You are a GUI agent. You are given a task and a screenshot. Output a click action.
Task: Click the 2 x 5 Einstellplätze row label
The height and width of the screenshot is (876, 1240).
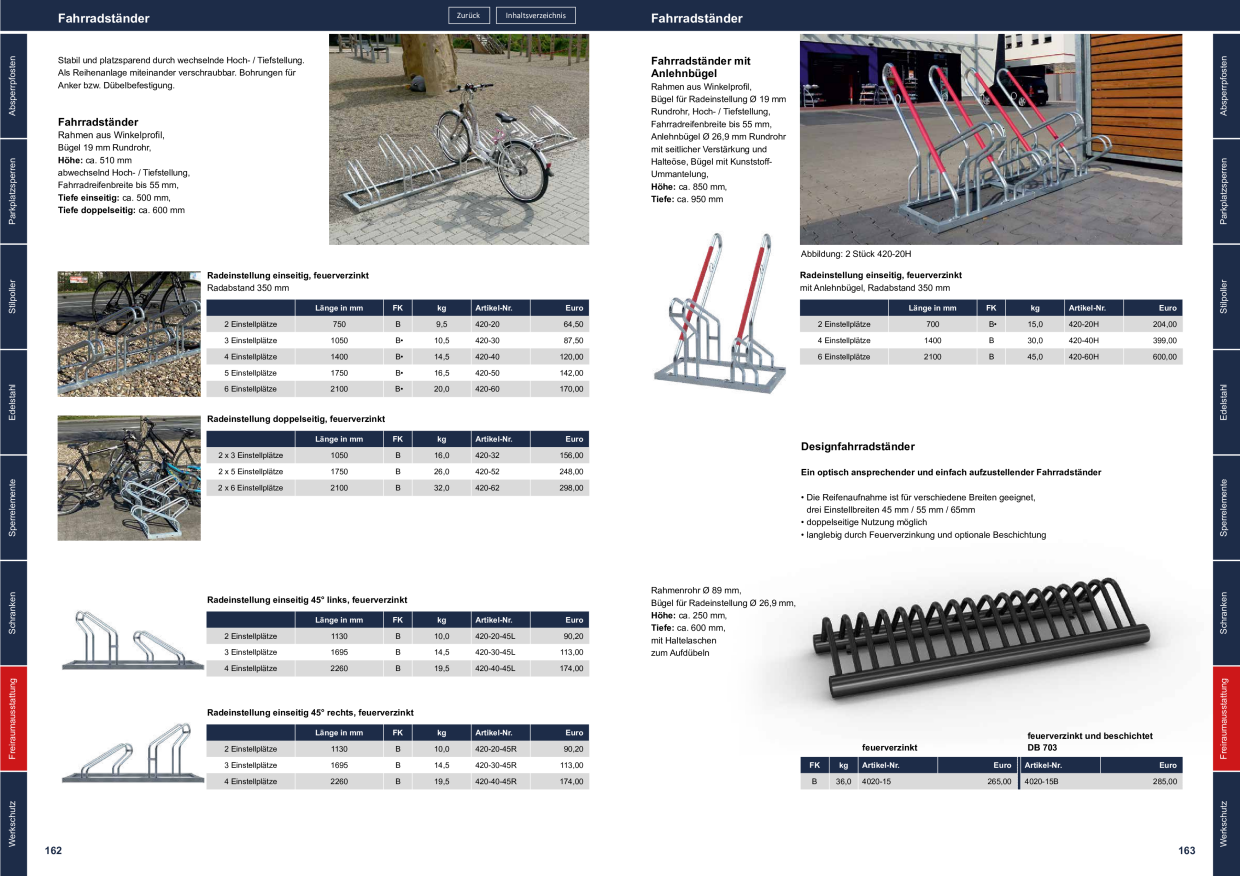(251, 471)
